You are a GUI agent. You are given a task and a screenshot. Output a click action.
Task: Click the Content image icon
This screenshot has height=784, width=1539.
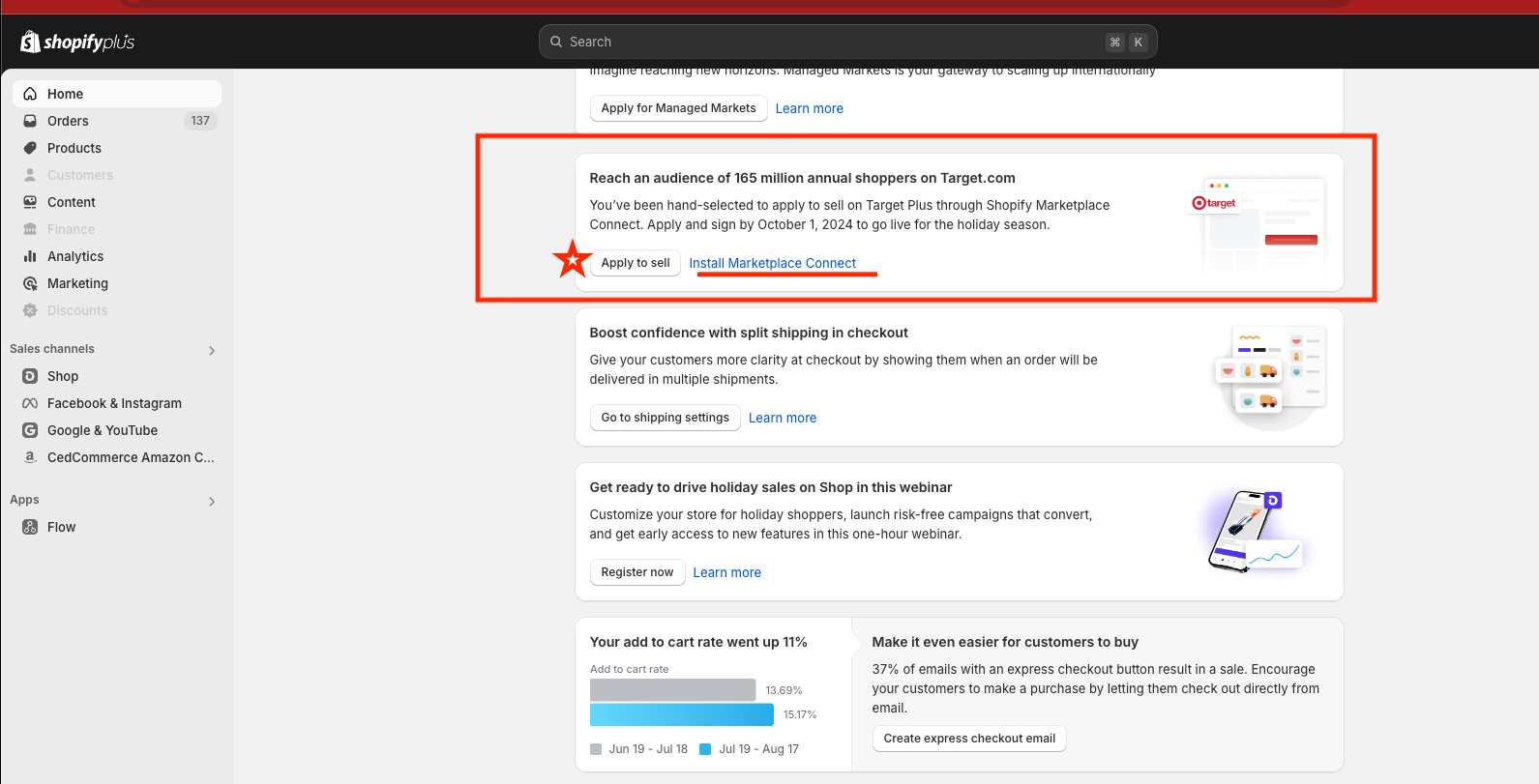point(30,202)
